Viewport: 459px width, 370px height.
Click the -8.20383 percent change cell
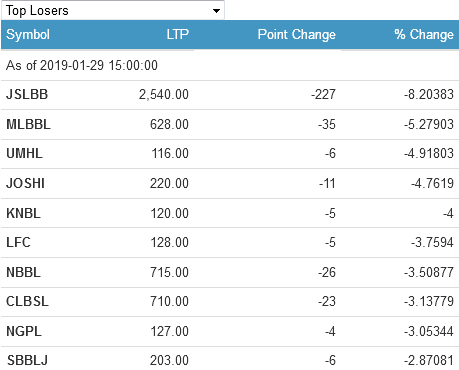click(x=429, y=95)
